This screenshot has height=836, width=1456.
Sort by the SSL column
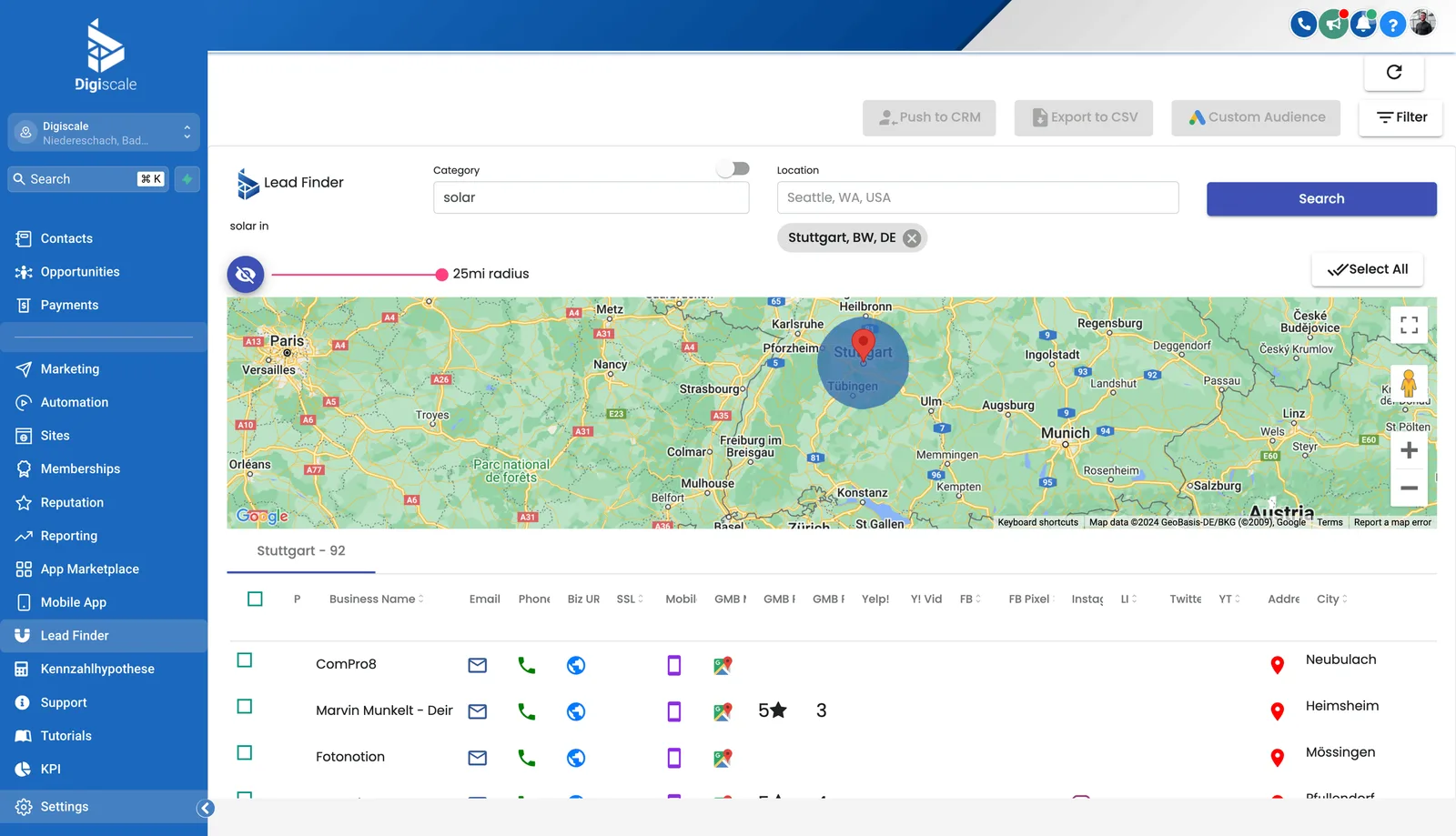[630, 599]
